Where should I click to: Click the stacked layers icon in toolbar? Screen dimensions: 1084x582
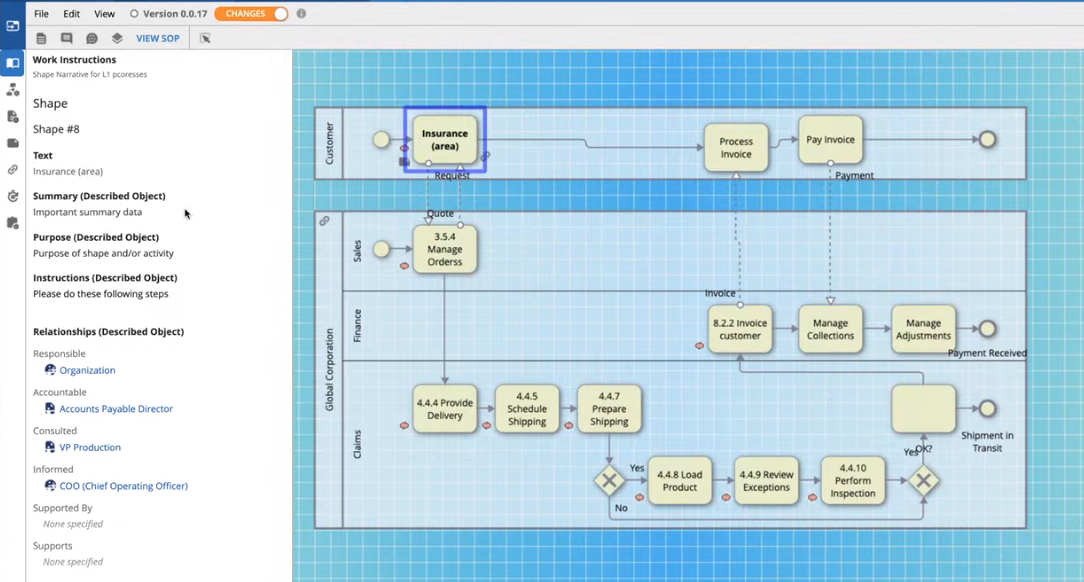(117, 39)
